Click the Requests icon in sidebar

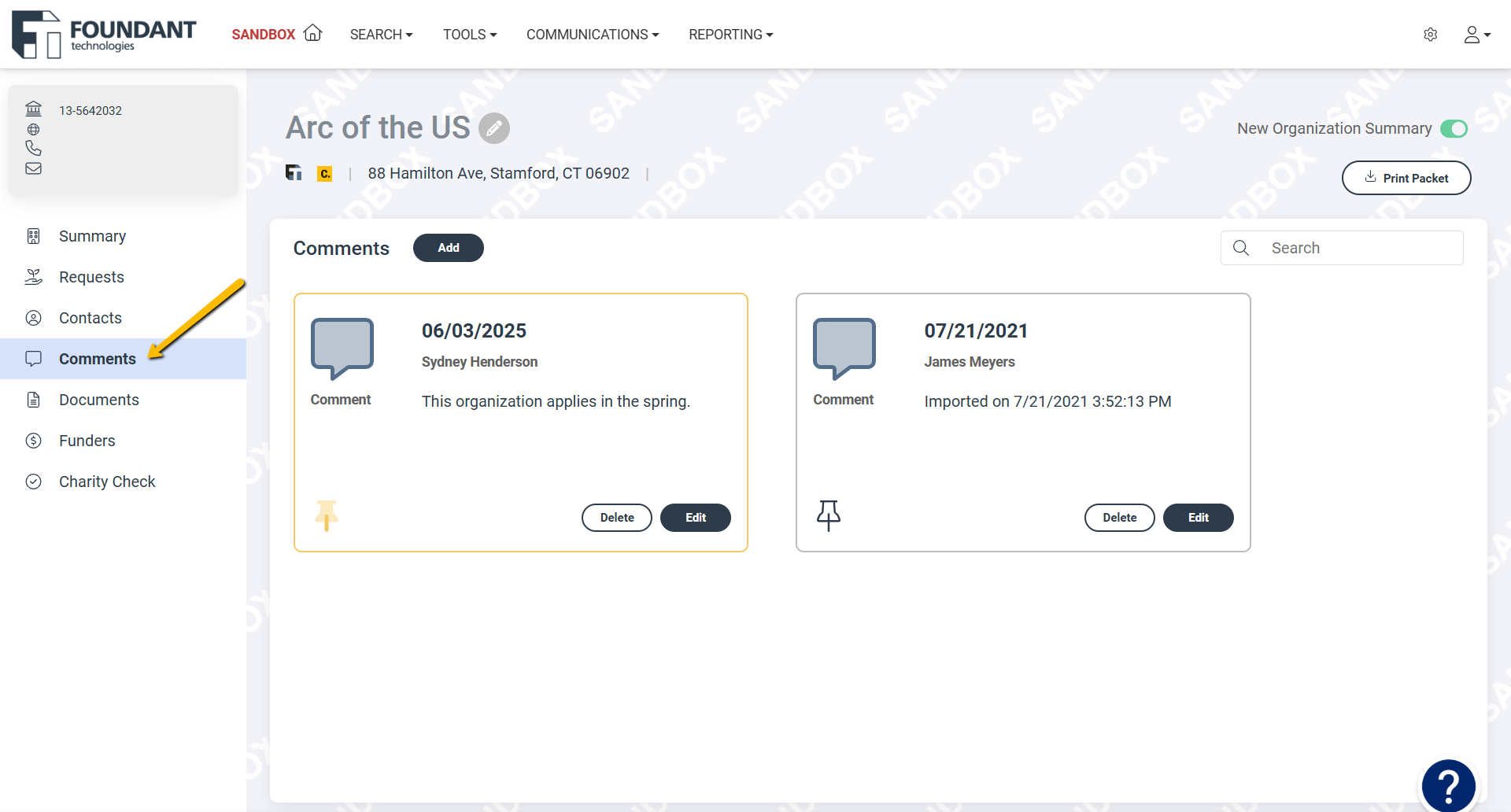tap(33, 276)
